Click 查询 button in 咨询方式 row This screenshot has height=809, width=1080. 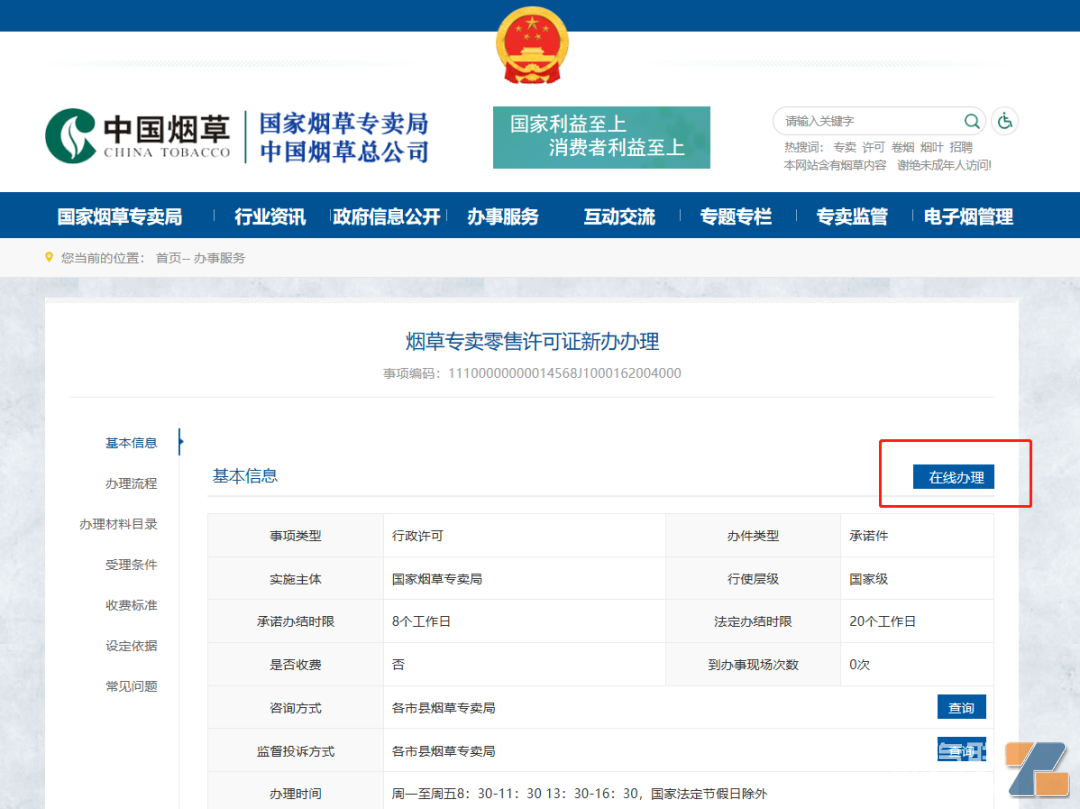pyautogui.click(x=961, y=707)
